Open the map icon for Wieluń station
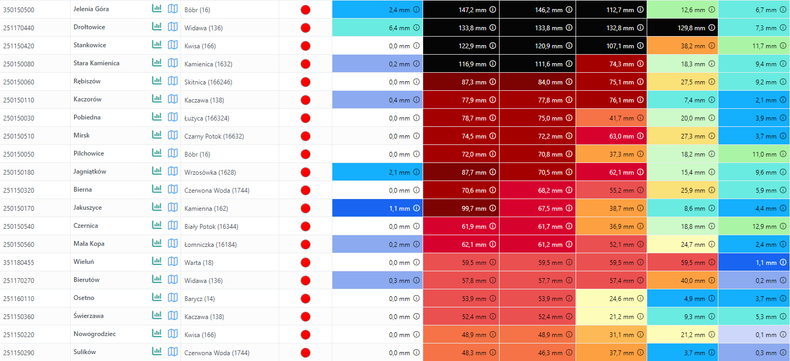This screenshot has width=790, height=361. pos(173,262)
